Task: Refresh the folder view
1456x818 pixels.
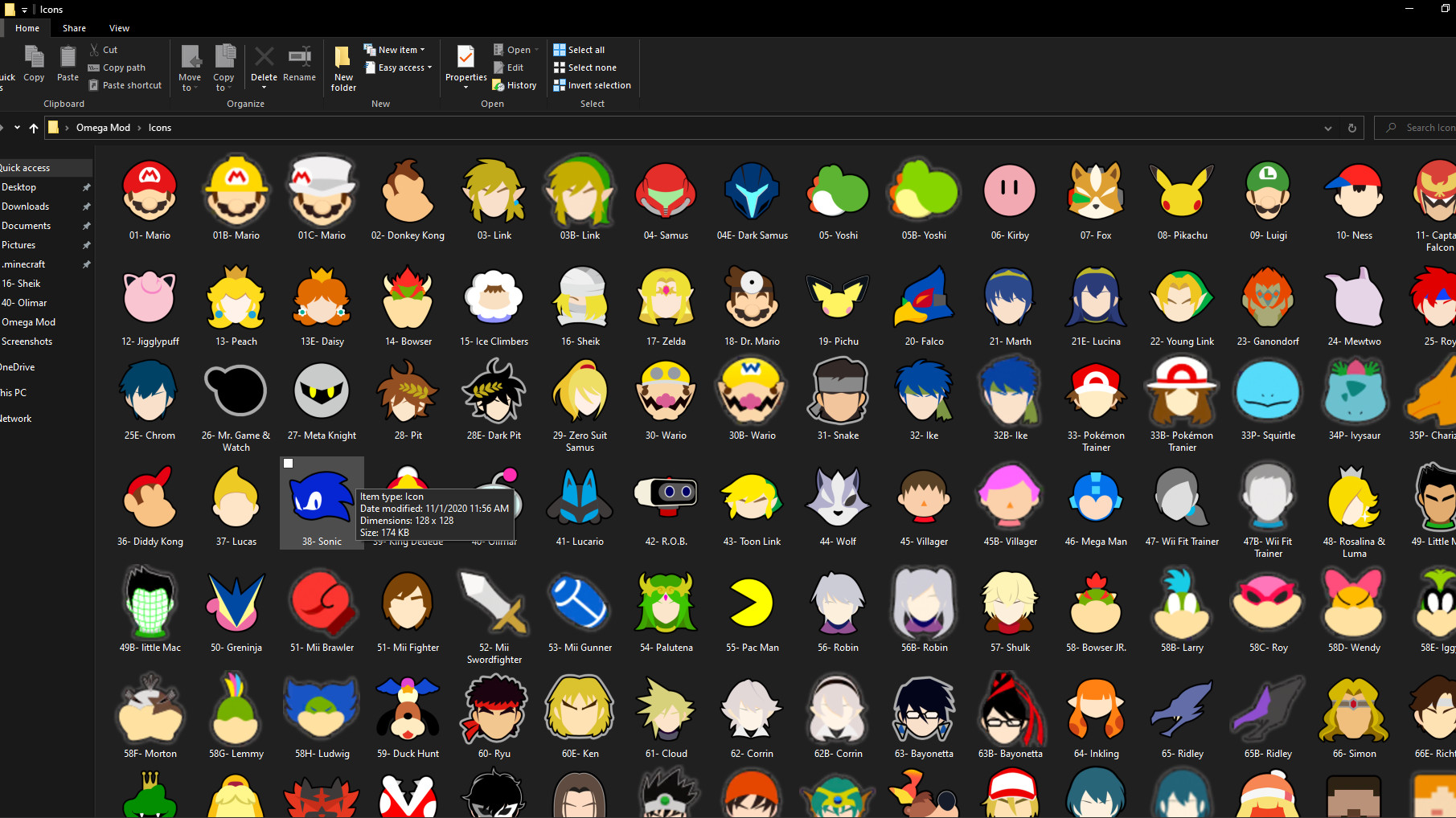Action: (x=1351, y=128)
